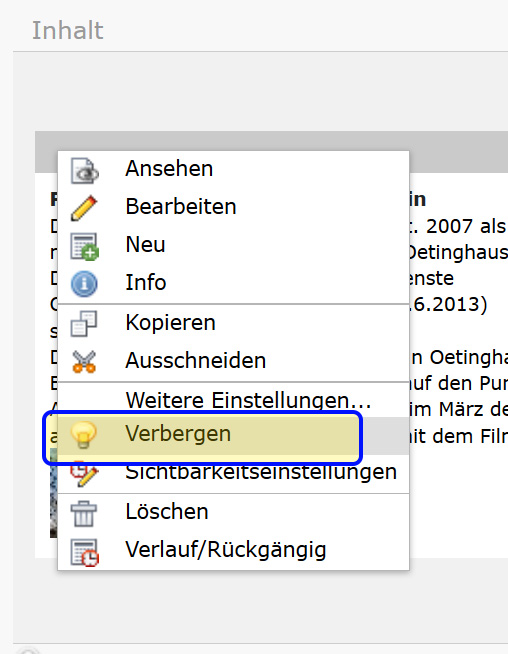Expand Weitere Einstellungen... submenu
This screenshot has height=654, width=508.
[x=248, y=400]
